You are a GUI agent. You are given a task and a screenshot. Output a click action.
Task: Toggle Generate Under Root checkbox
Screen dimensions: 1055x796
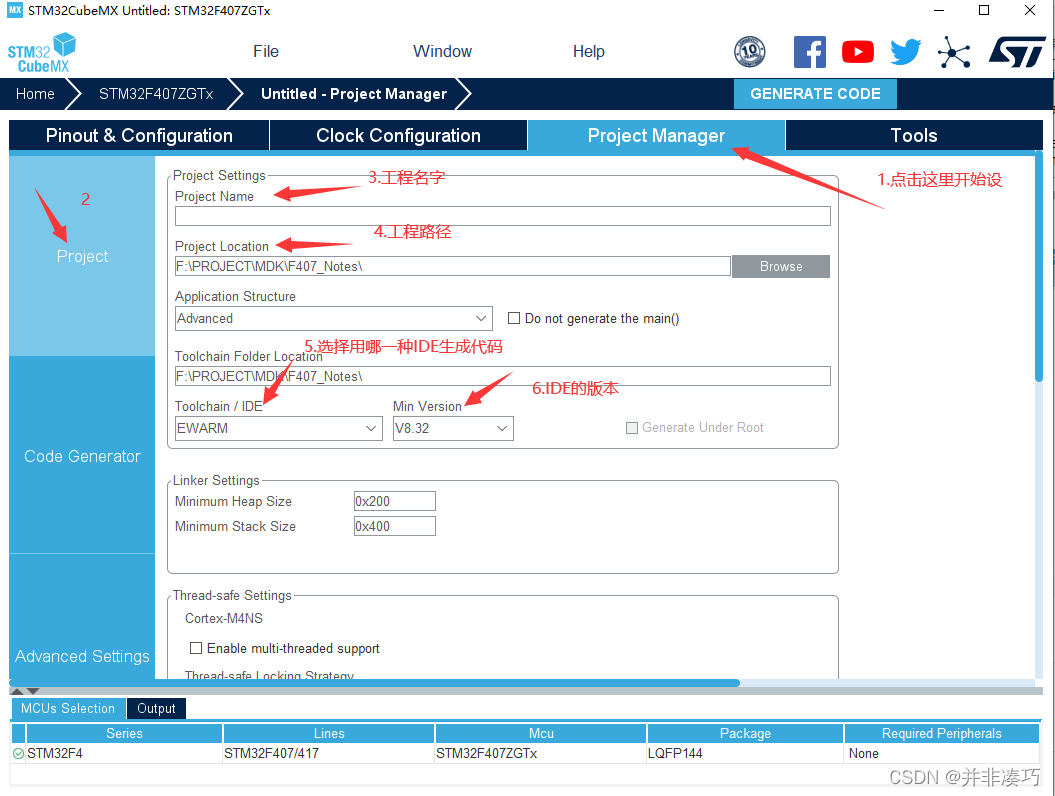(x=632, y=428)
